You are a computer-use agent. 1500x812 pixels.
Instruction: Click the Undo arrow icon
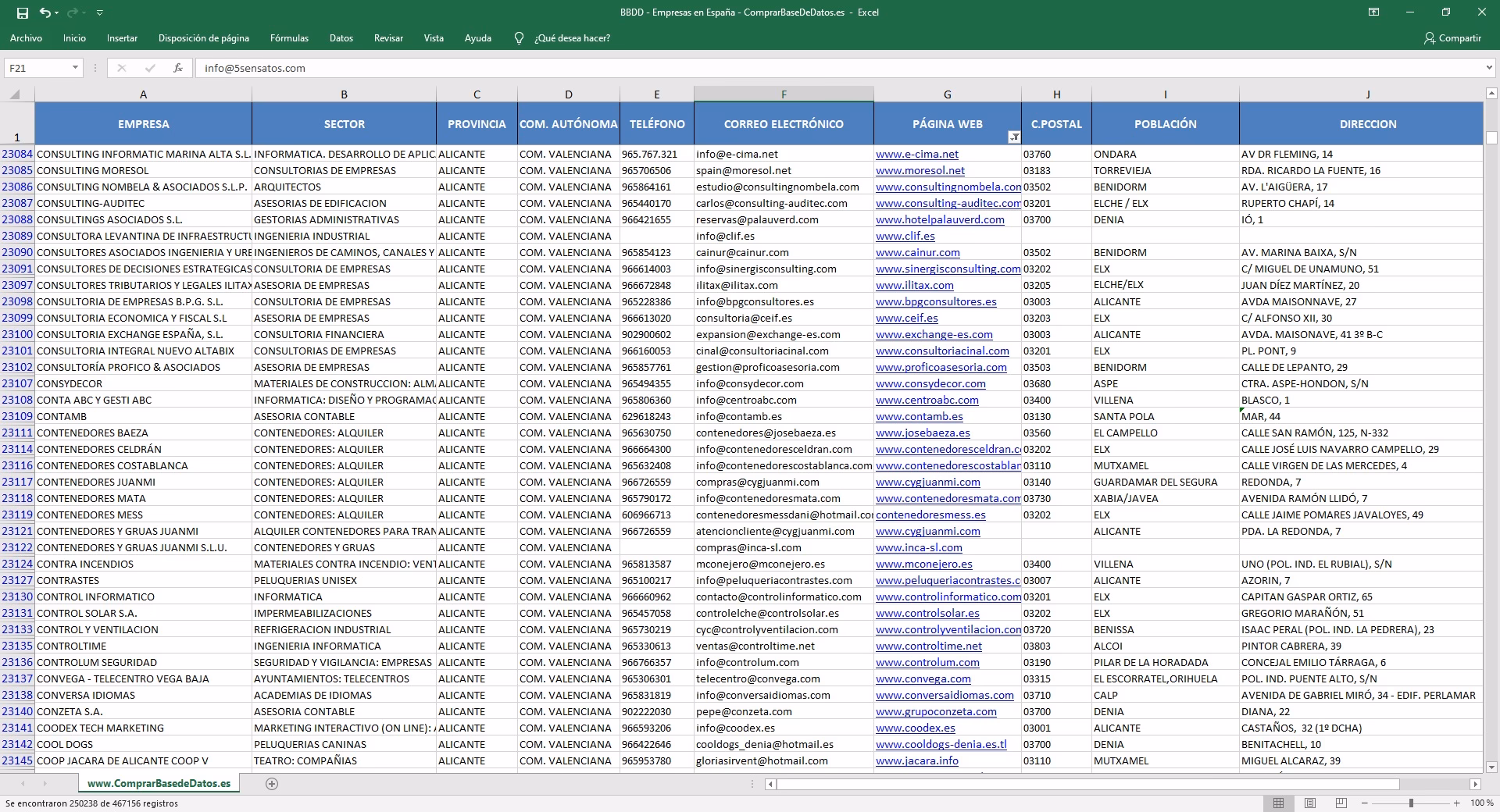(45, 12)
